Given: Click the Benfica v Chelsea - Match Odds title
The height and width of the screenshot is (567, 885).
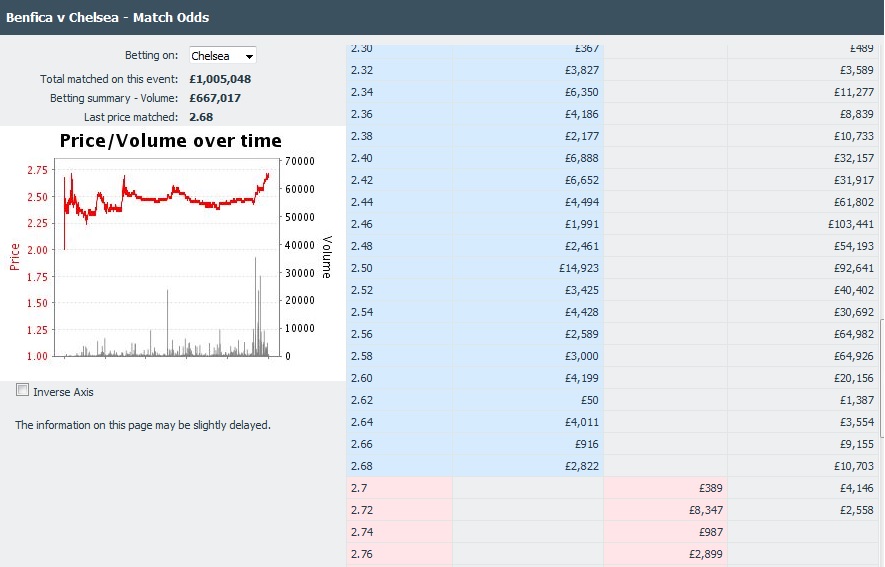Looking at the screenshot, I should pos(107,17).
